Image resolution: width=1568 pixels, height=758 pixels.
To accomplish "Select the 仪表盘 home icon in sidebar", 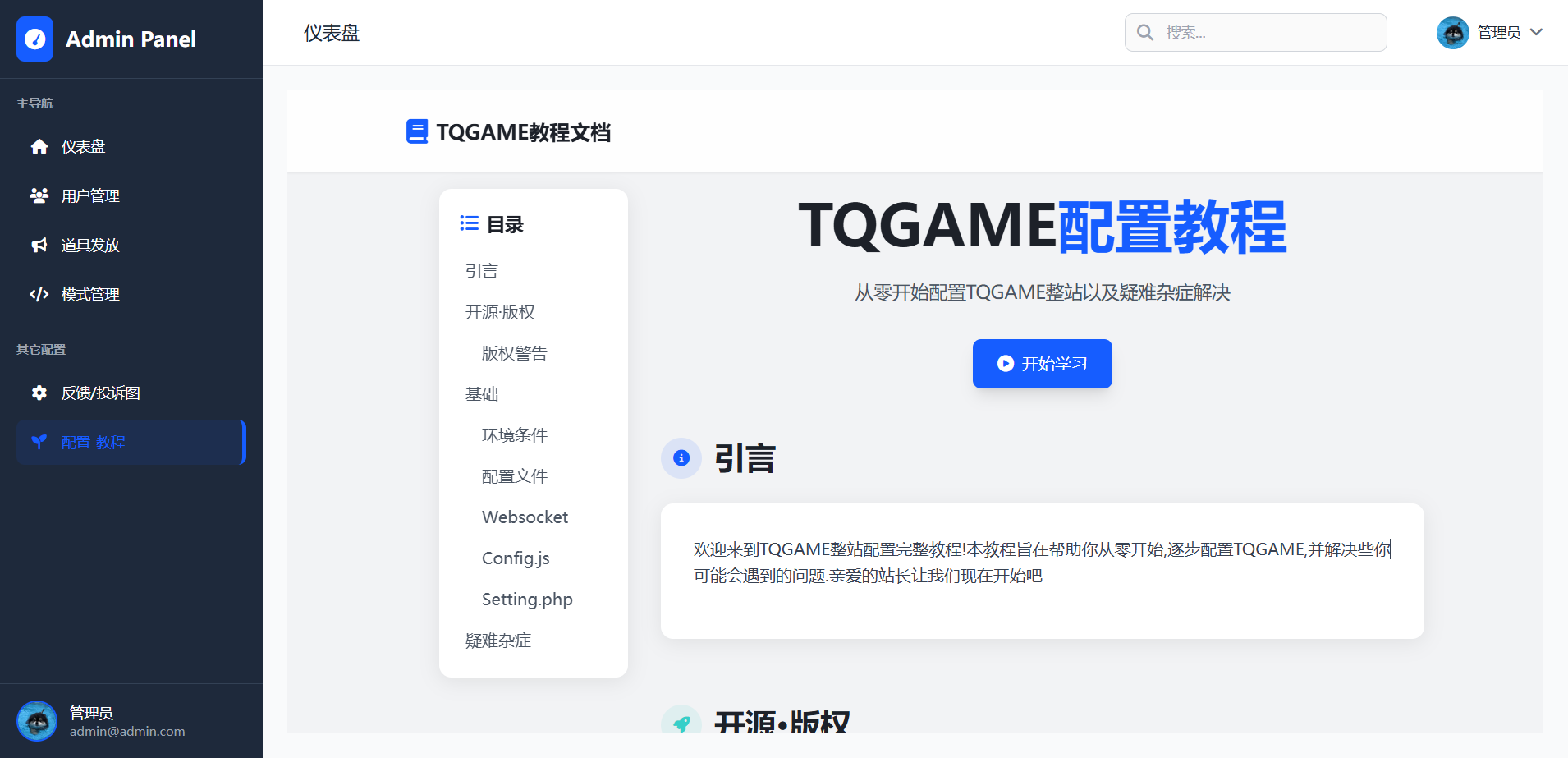I will [39, 146].
